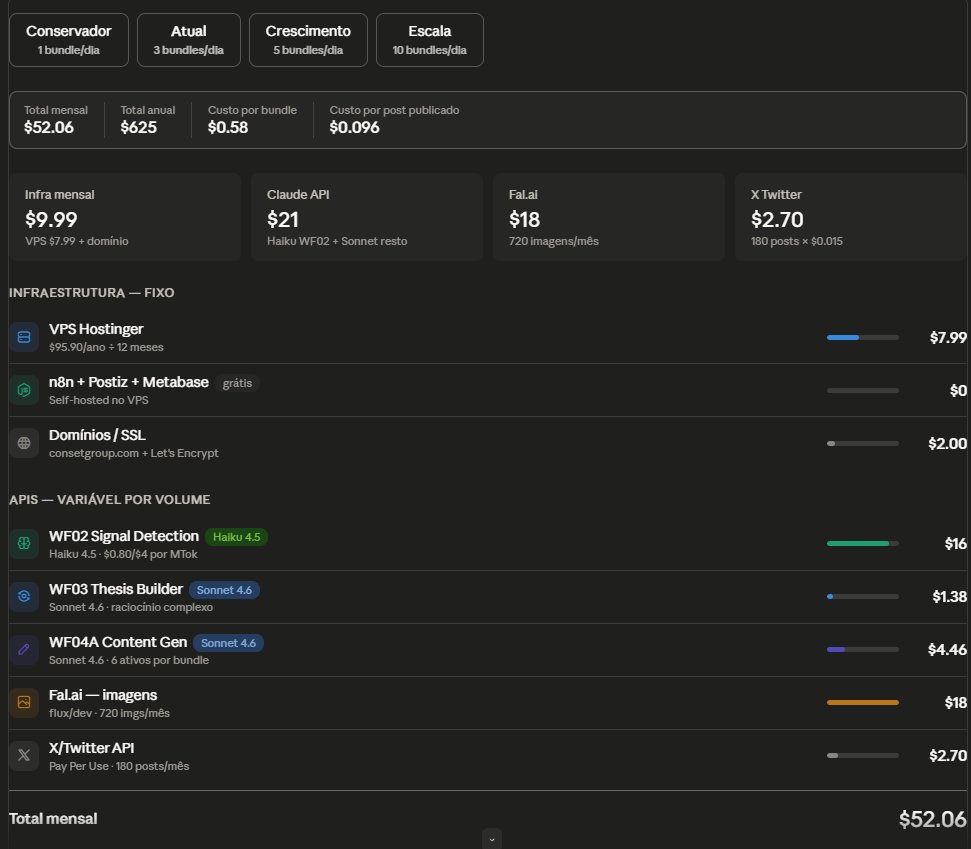Click the WF02 Signal Detection title
Viewport: 971px width, 849px height.
(124, 536)
